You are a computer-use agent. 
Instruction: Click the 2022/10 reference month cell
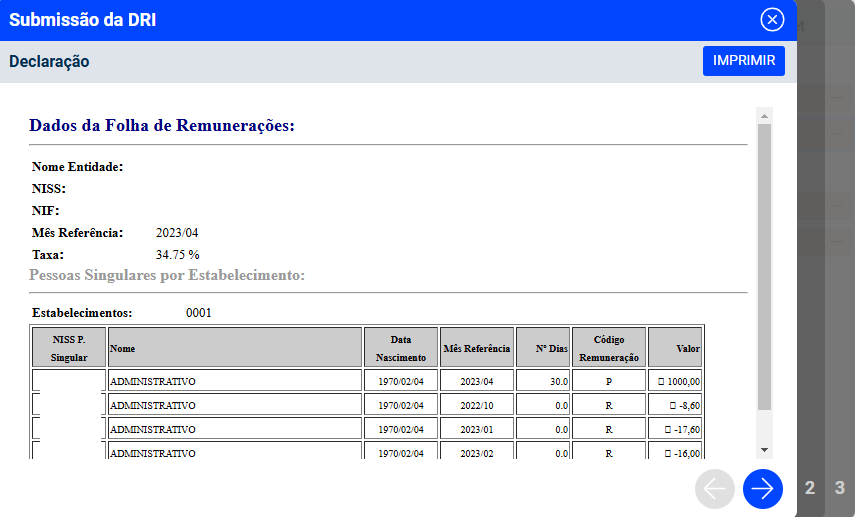(x=477, y=405)
